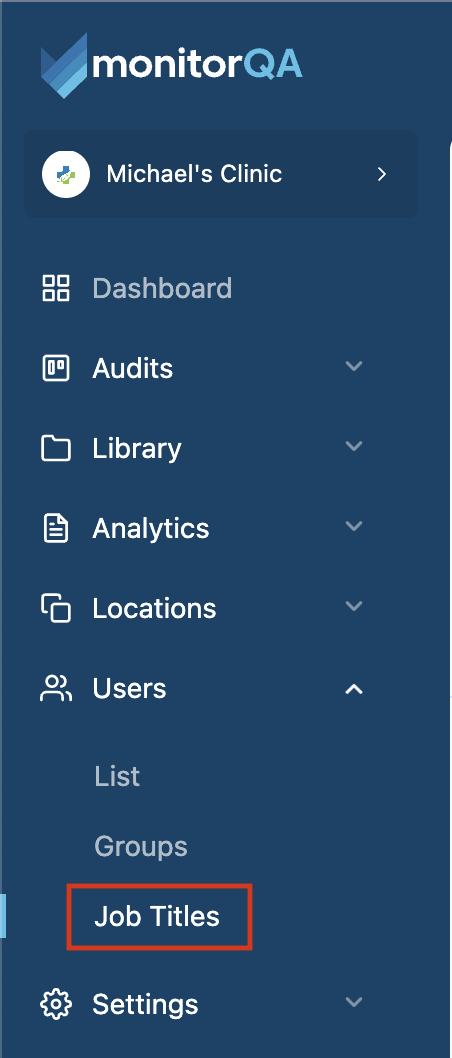
Task: Go to Dashboard label link
Action: [x=163, y=288]
